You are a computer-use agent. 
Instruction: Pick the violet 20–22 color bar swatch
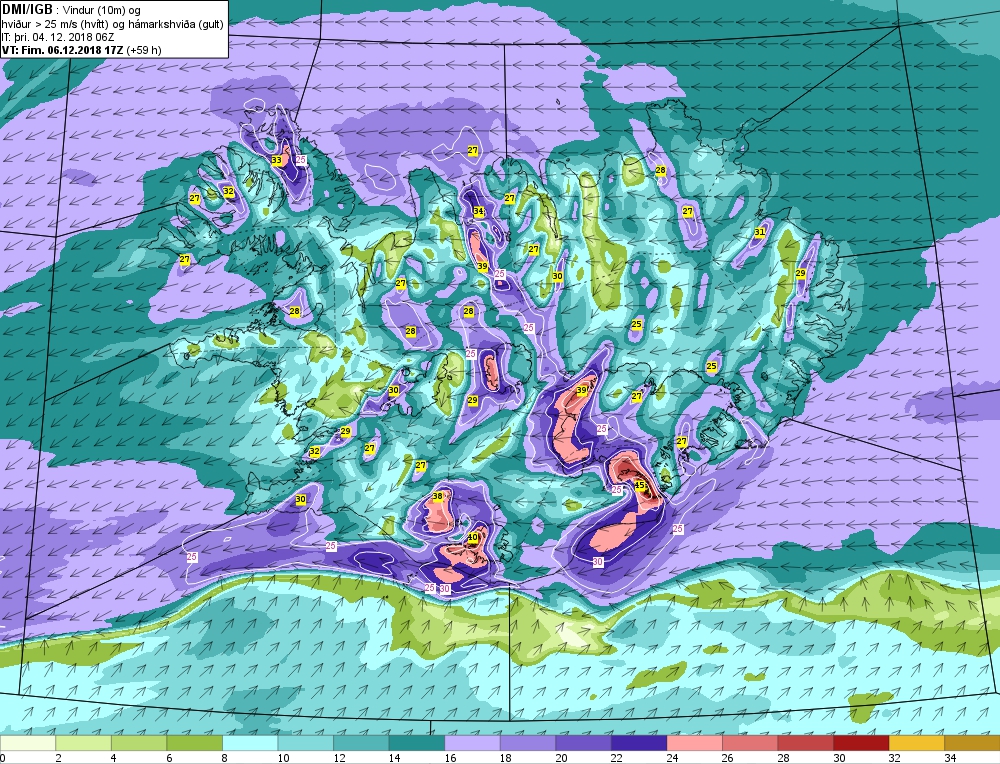(x=583, y=743)
